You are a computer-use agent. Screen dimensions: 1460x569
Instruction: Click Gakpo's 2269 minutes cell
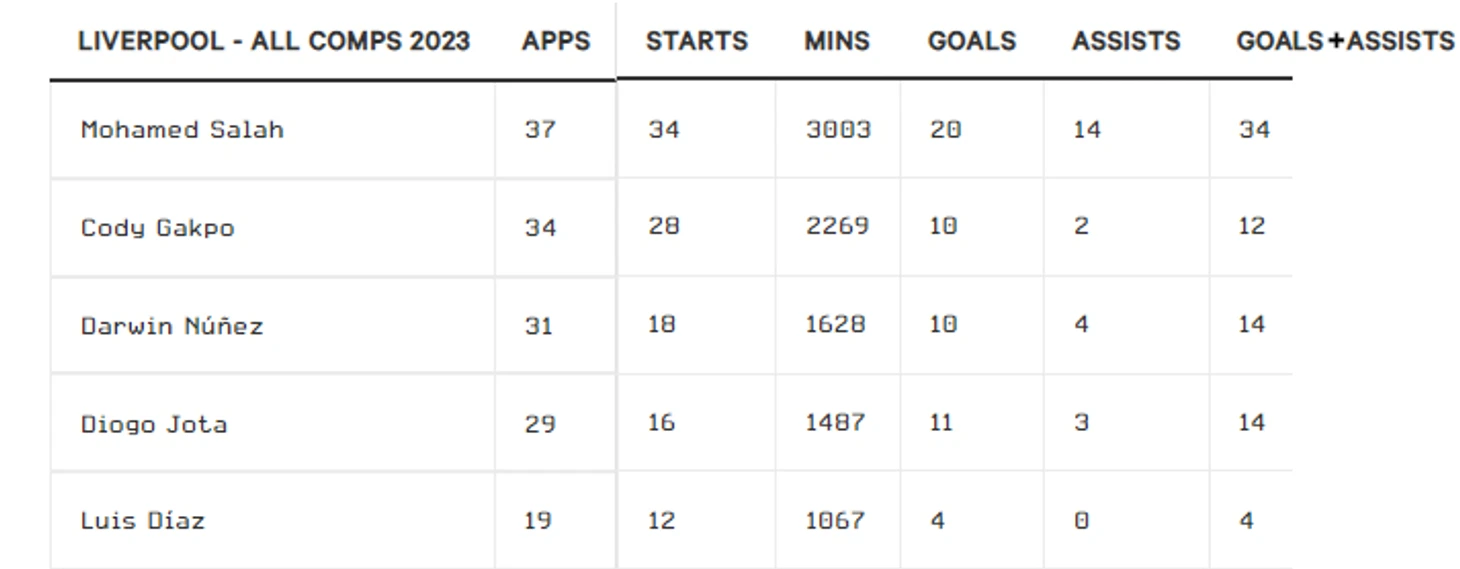click(838, 227)
